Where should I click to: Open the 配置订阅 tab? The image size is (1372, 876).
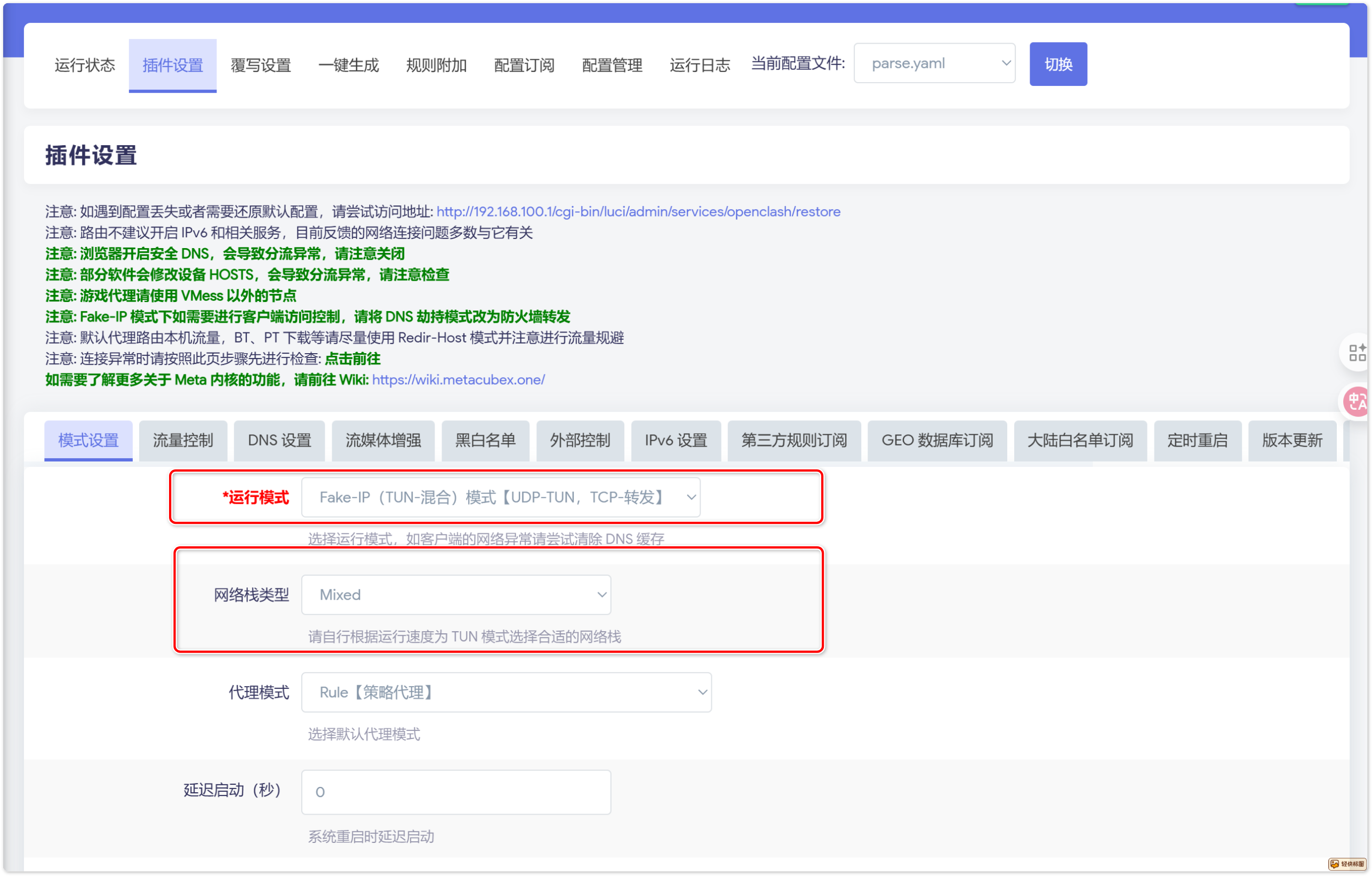[524, 65]
